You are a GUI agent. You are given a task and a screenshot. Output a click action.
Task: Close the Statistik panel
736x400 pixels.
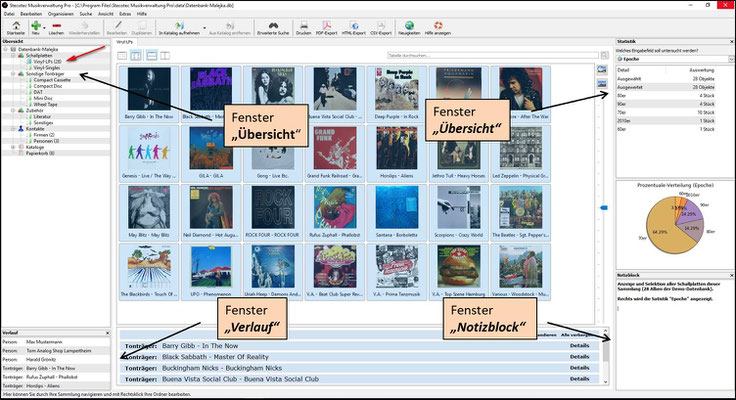(731, 42)
